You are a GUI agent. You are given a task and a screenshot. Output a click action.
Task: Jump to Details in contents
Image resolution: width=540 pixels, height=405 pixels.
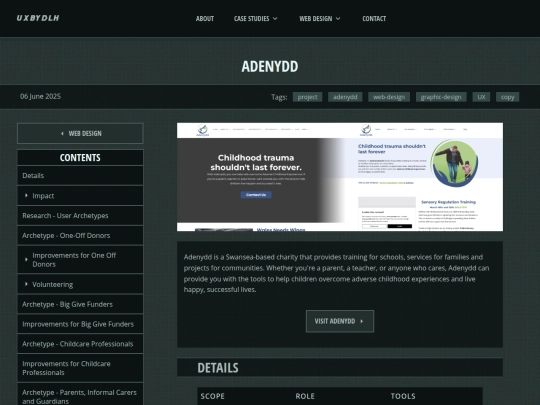tap(80, 176)
